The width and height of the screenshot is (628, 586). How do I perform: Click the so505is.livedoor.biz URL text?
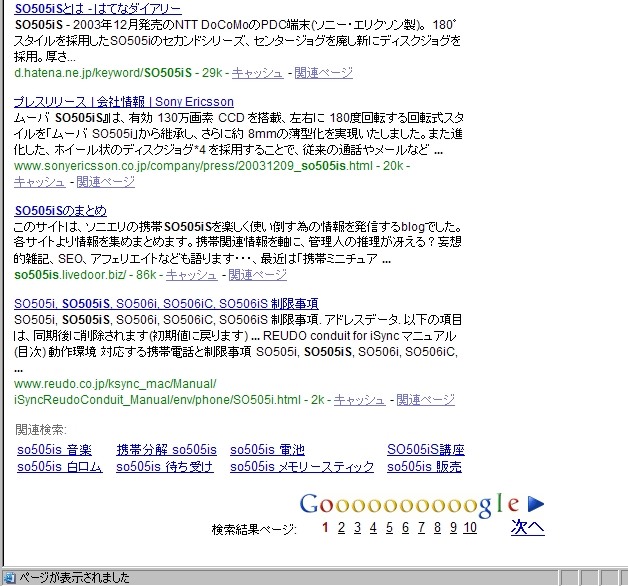70,275
